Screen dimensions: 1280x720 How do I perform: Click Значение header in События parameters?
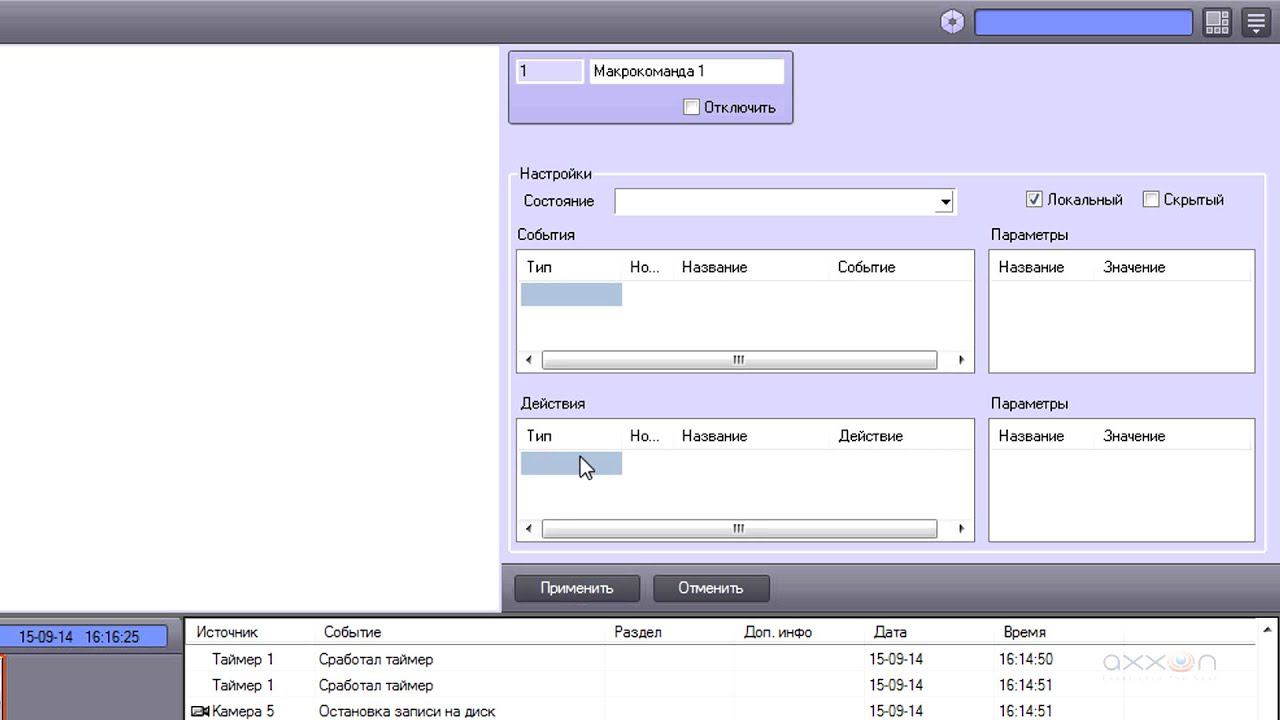click(1134, 267)
